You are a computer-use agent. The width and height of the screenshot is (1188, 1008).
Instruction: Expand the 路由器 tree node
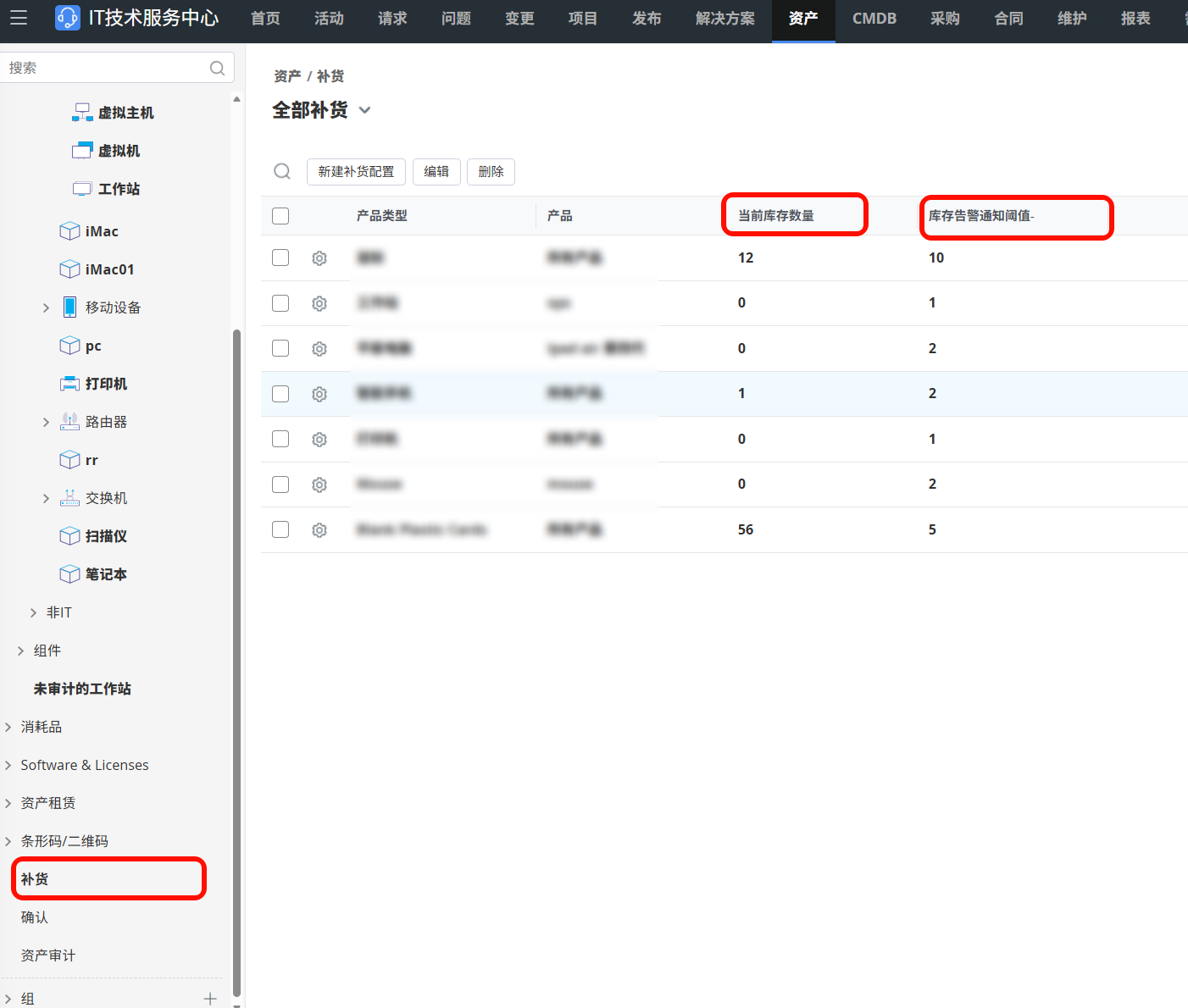[x=47, y=422]
